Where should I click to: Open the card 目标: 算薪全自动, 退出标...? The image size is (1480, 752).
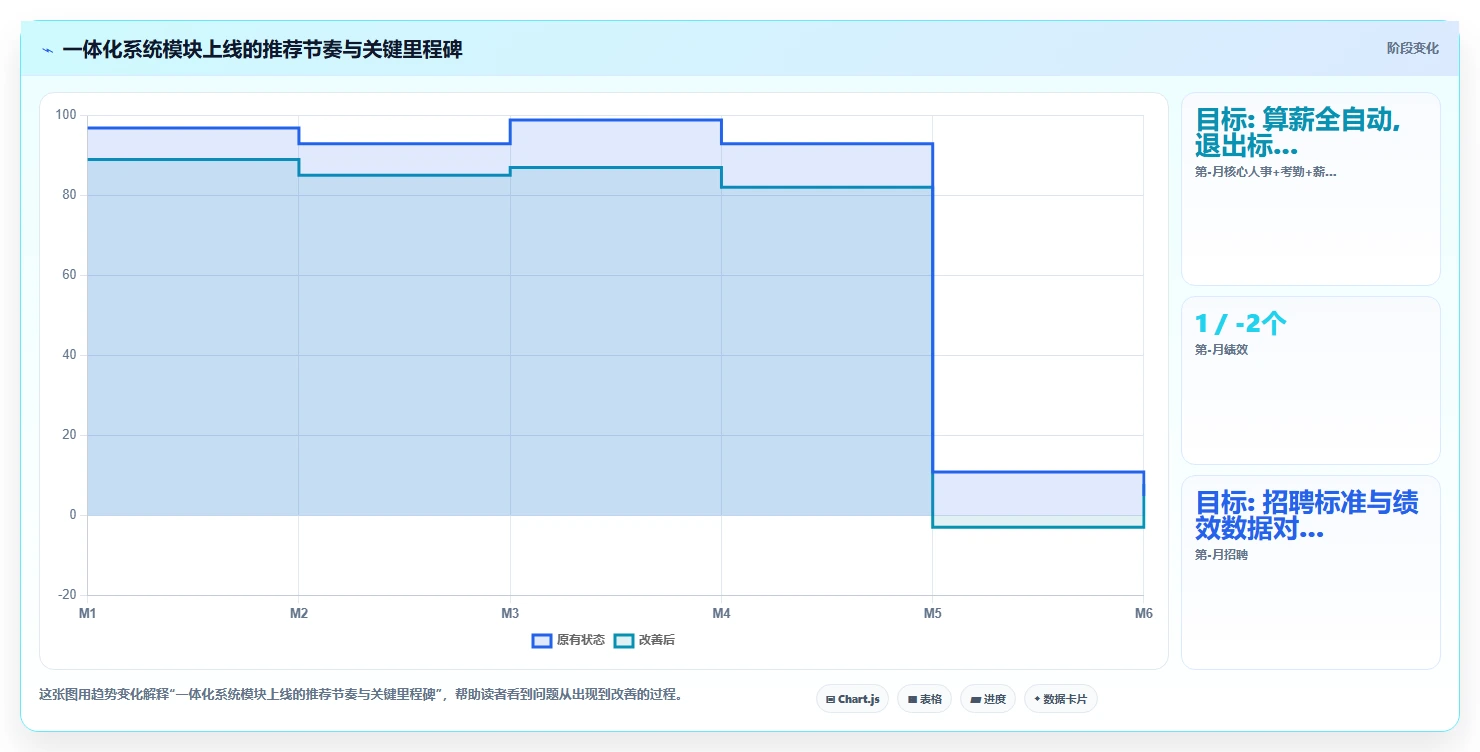pyautogui.click(x=1310, y=189)
